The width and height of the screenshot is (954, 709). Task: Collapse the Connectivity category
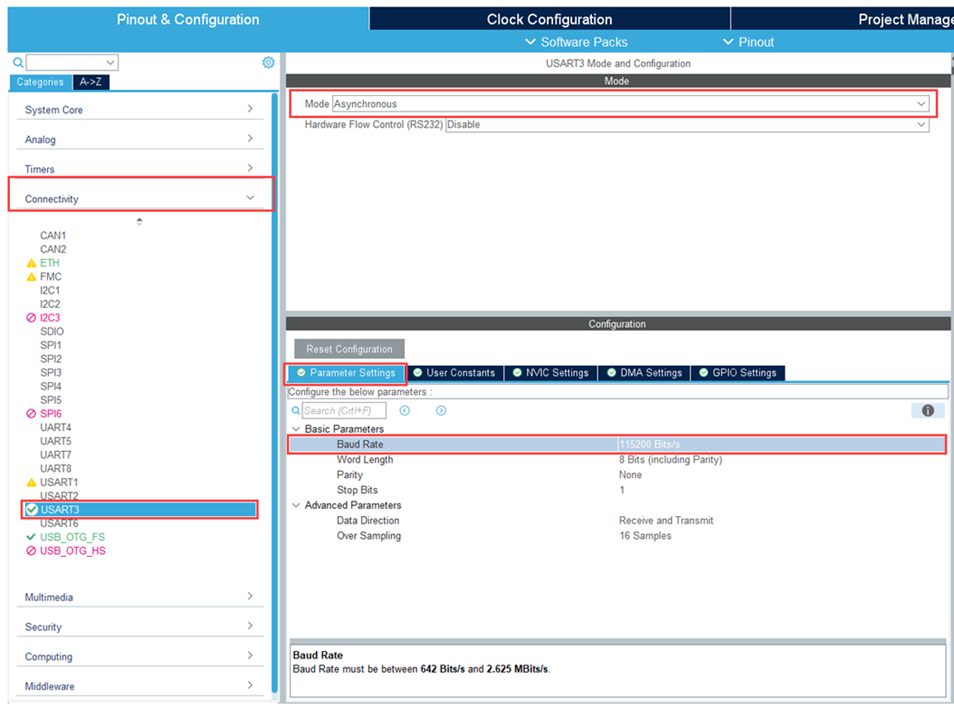[250, 198]
